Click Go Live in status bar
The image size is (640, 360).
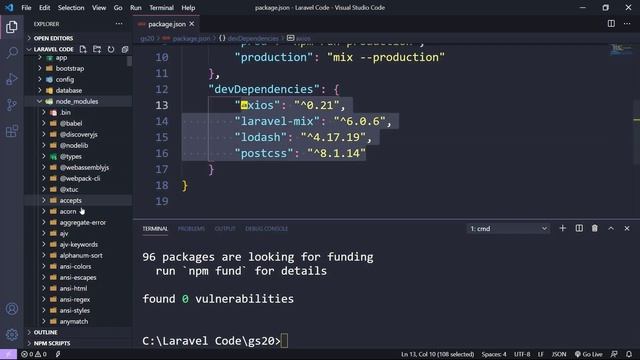(x=588, y=354)
